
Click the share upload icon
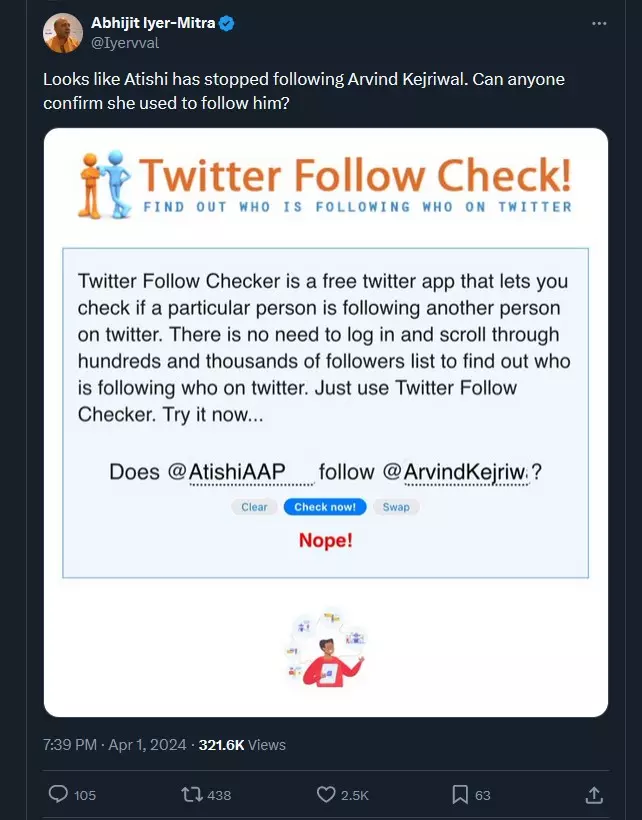[594, 795]
